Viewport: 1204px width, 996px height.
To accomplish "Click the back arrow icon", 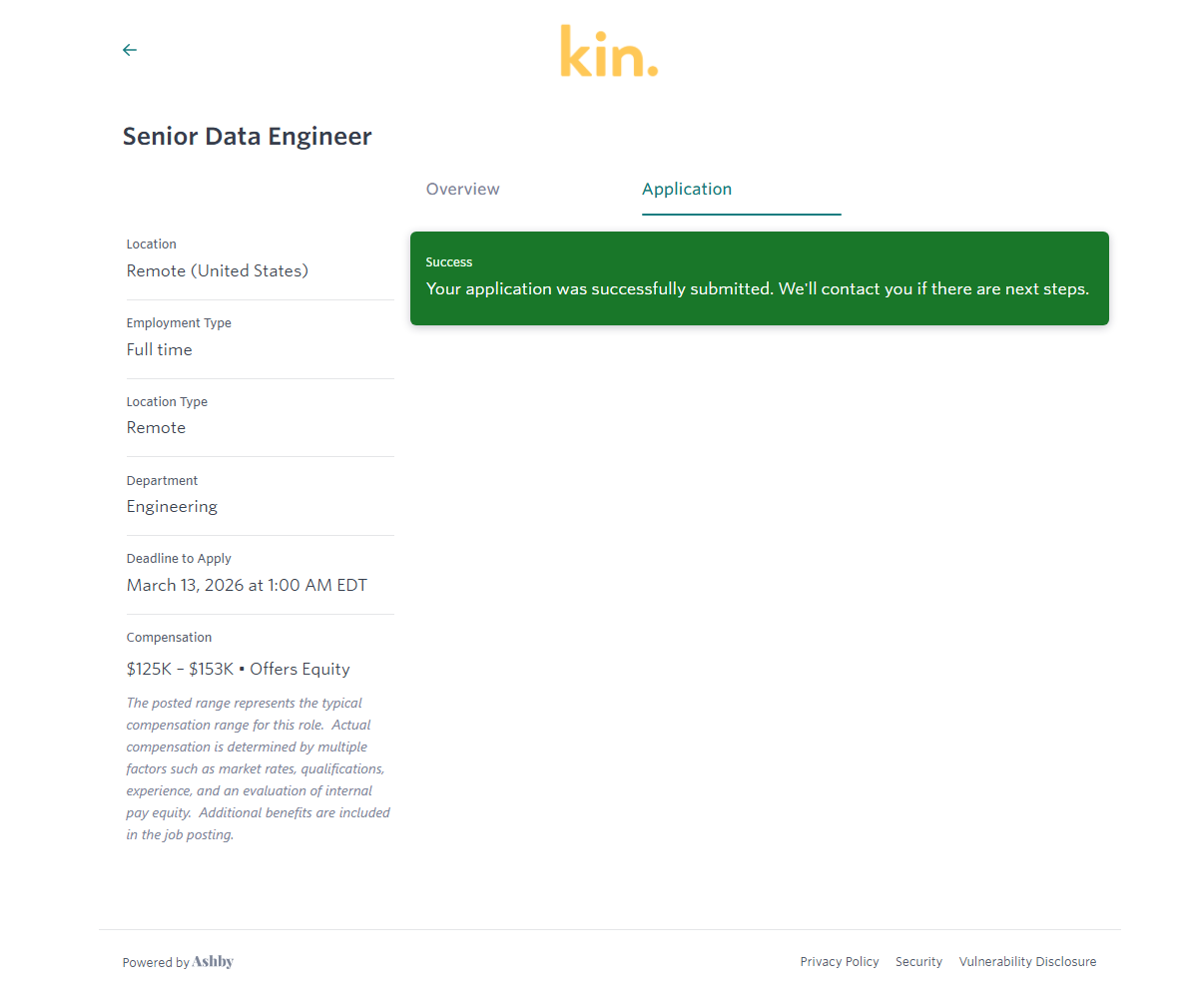I will pyautogui.click(x=130, y=50).
